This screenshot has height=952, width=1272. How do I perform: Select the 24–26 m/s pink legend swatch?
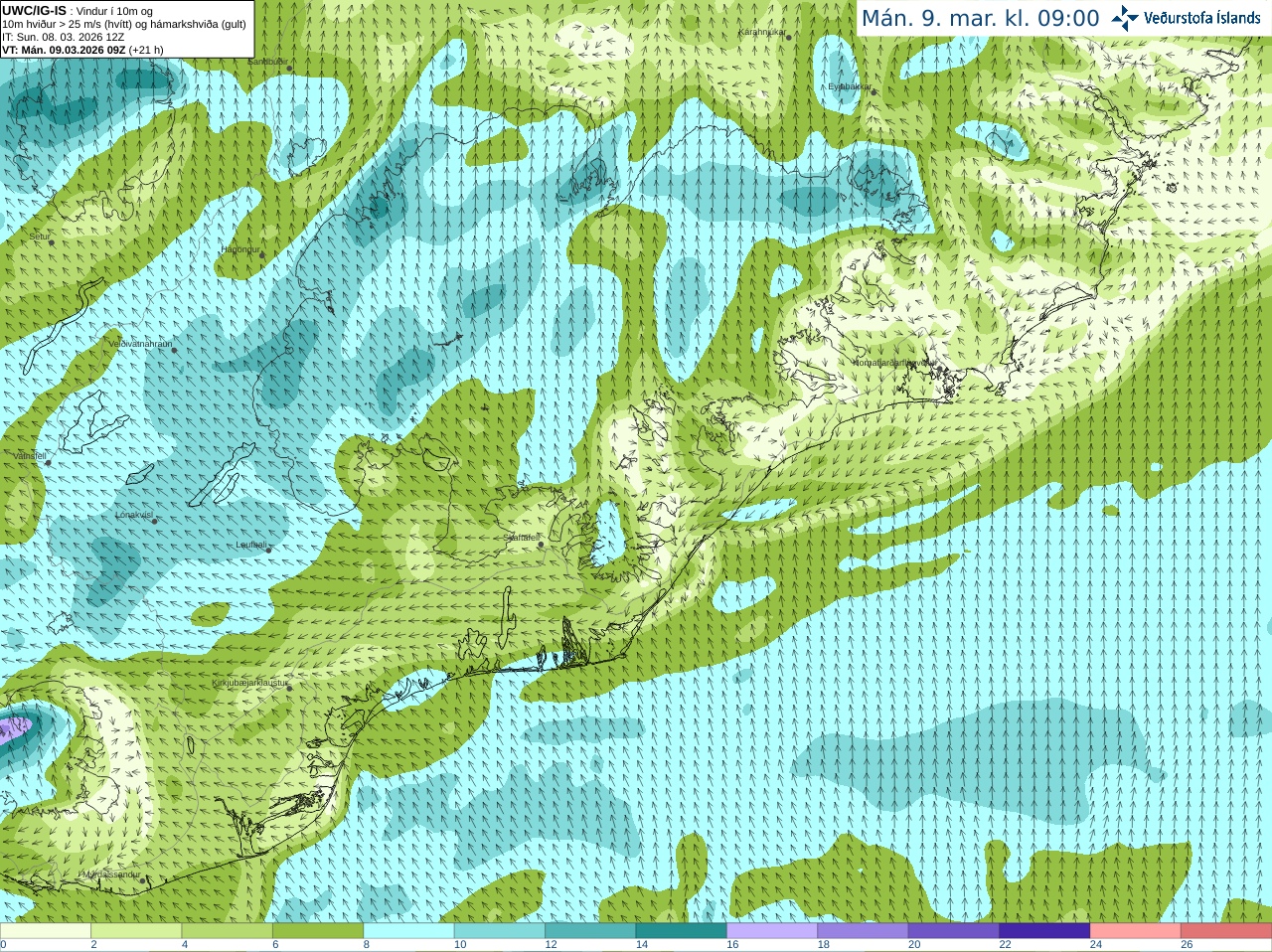click(1135, 931)
